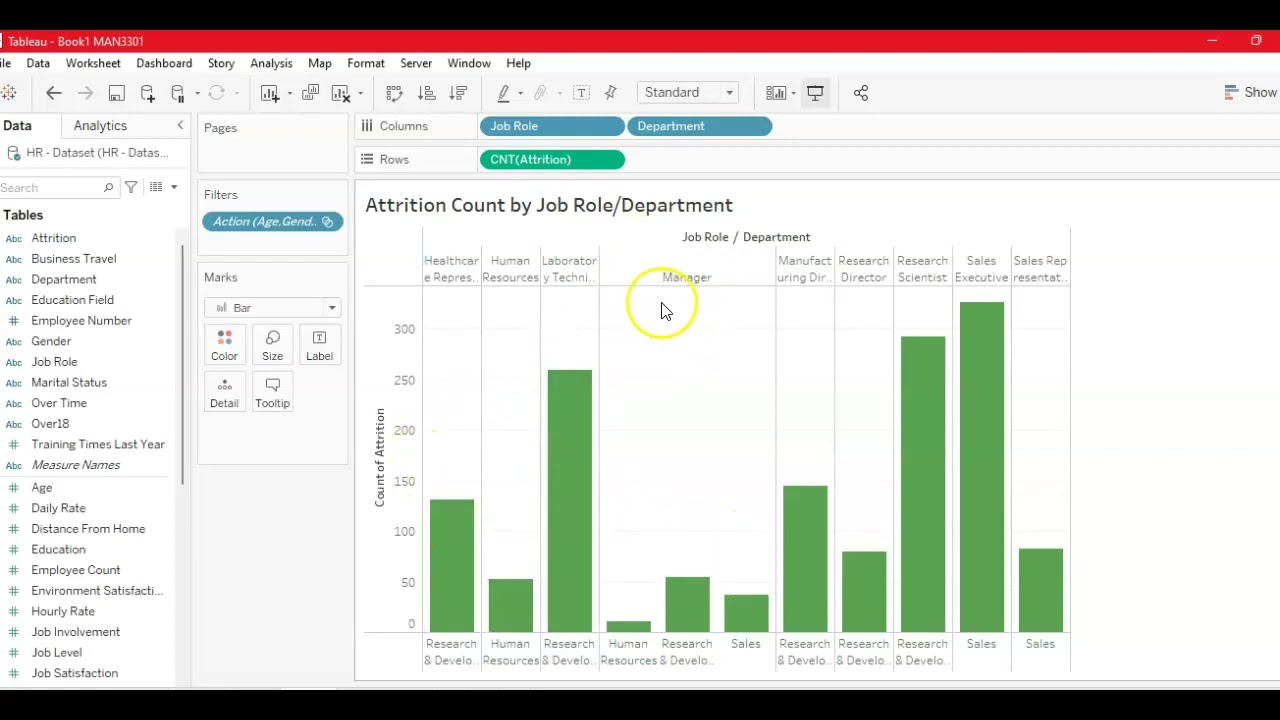1280x720 pixels.
Task: Open the Help menu
Action: [518, 63]
